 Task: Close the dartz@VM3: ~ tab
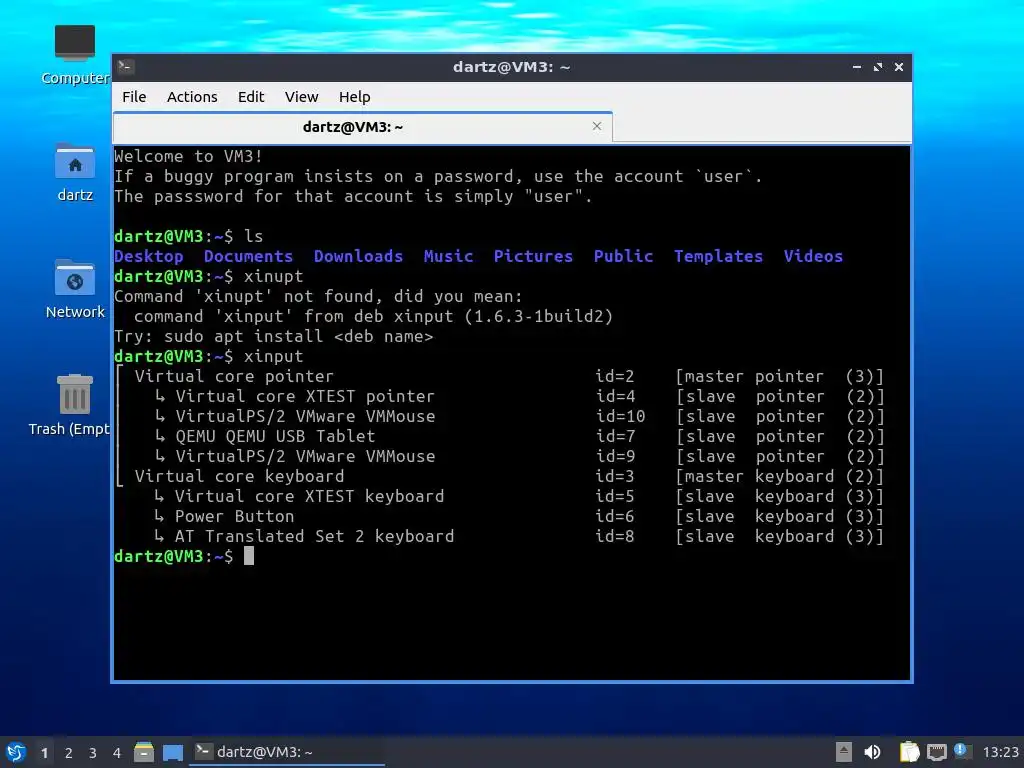(x=597, y=126)
